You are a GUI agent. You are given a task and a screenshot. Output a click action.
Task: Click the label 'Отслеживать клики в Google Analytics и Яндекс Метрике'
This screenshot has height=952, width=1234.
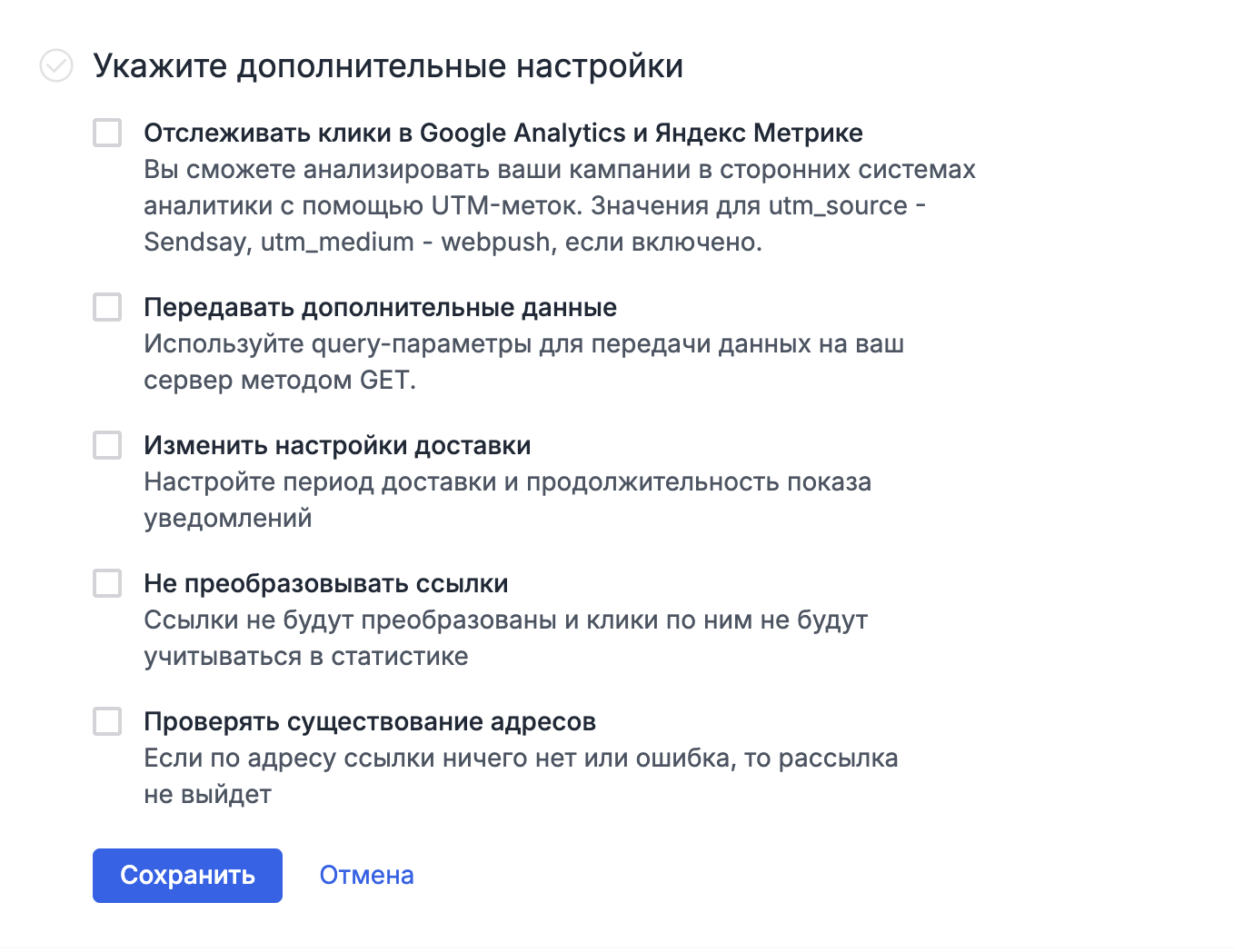click(503, 133)
